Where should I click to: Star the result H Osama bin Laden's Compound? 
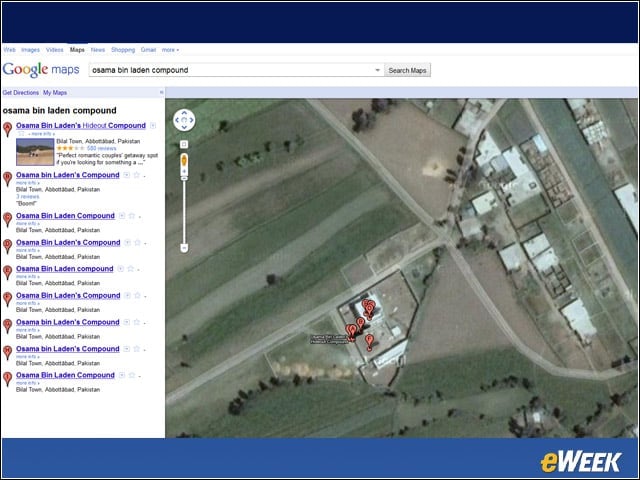click(137, 349)
